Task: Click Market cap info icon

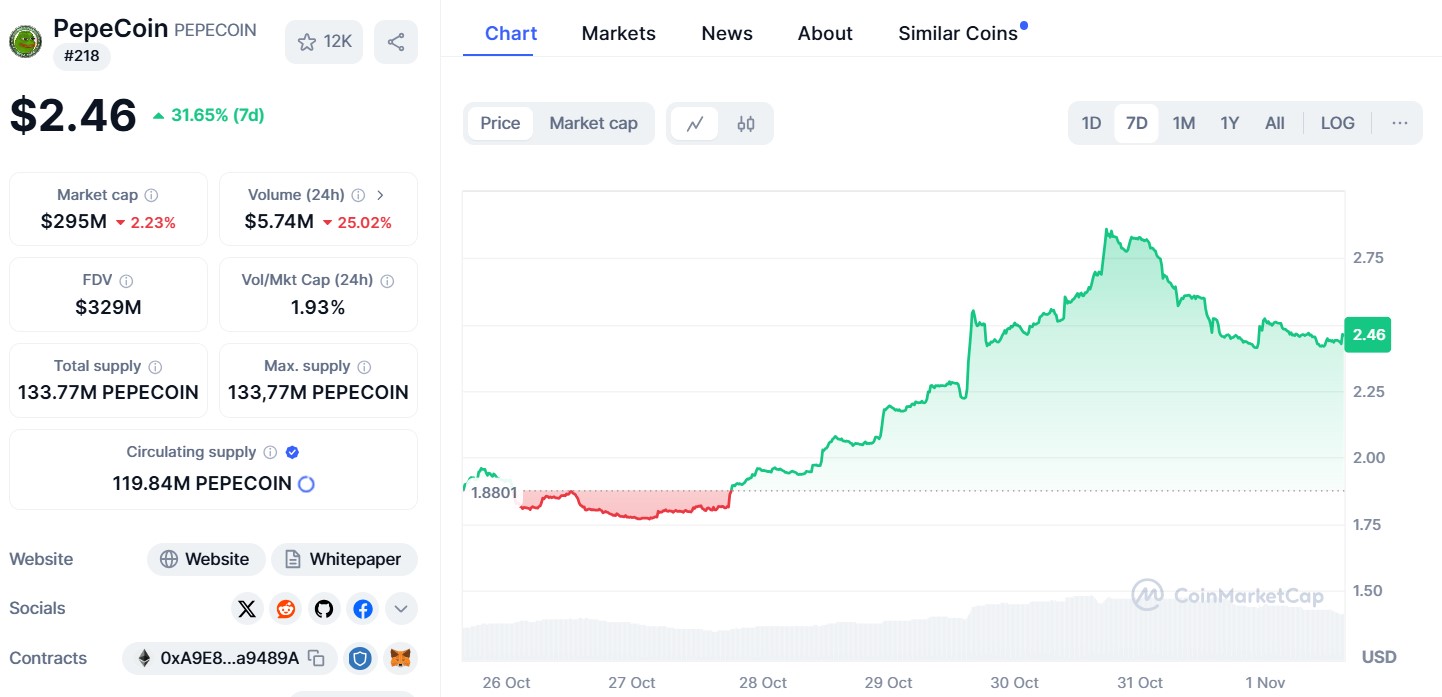Action: pyautogui.click(x=151, y=195)
